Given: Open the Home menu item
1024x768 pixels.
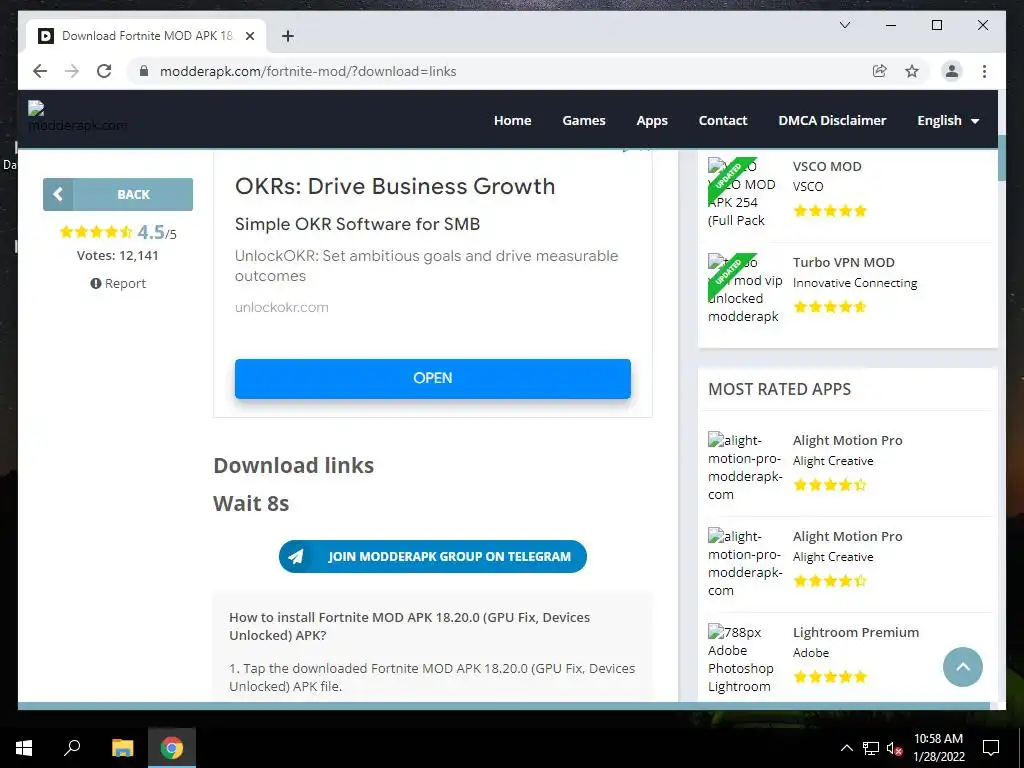Looking at the screenshot, I should click(x=512, y=120).
